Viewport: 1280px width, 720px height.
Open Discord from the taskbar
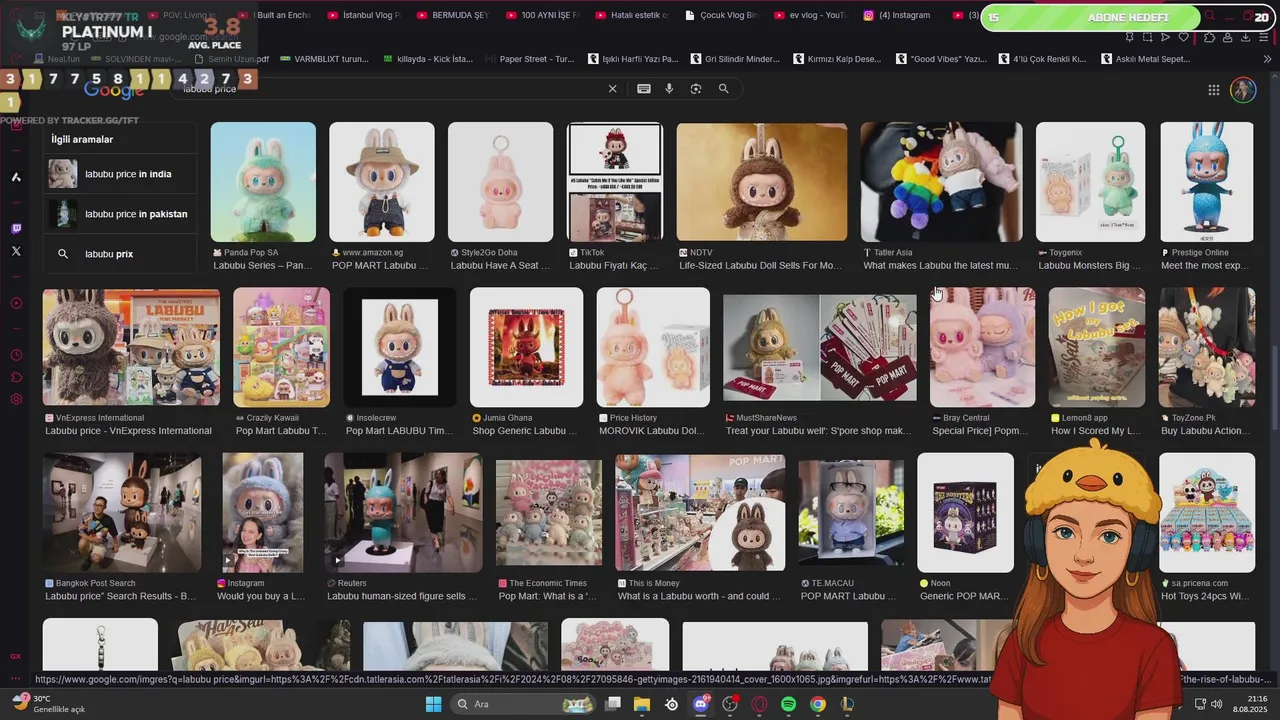(701, 704)
